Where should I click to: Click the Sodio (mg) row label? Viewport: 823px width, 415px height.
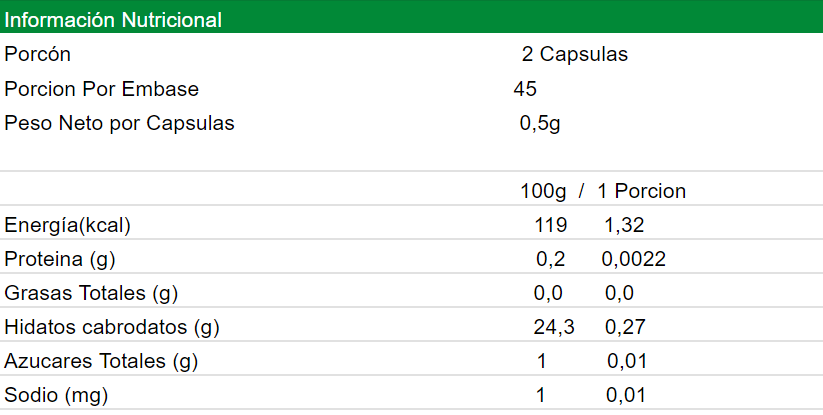pyautogui.click(x=56, y=395)
